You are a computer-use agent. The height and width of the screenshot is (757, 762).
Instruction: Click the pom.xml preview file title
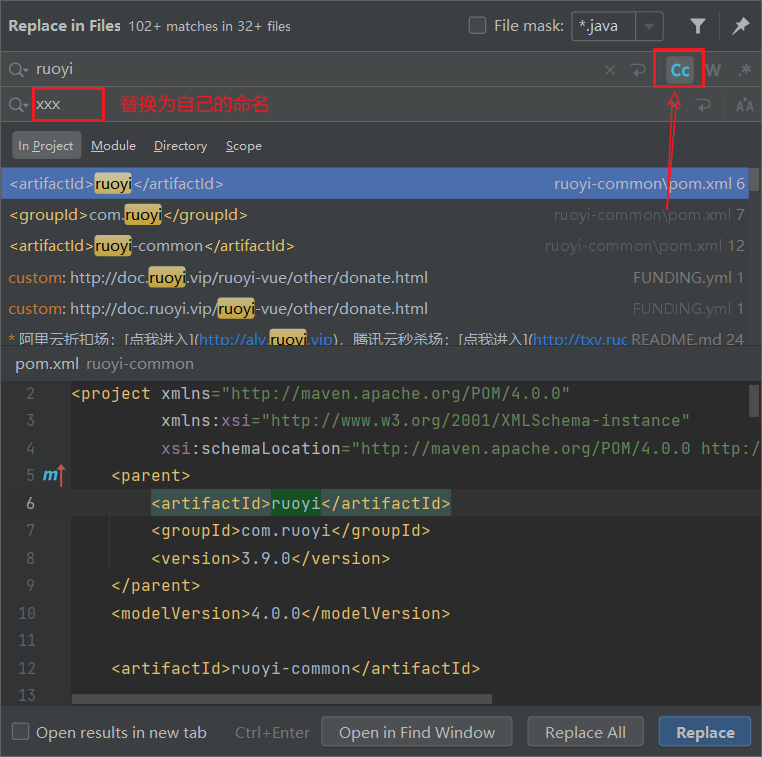47,364
